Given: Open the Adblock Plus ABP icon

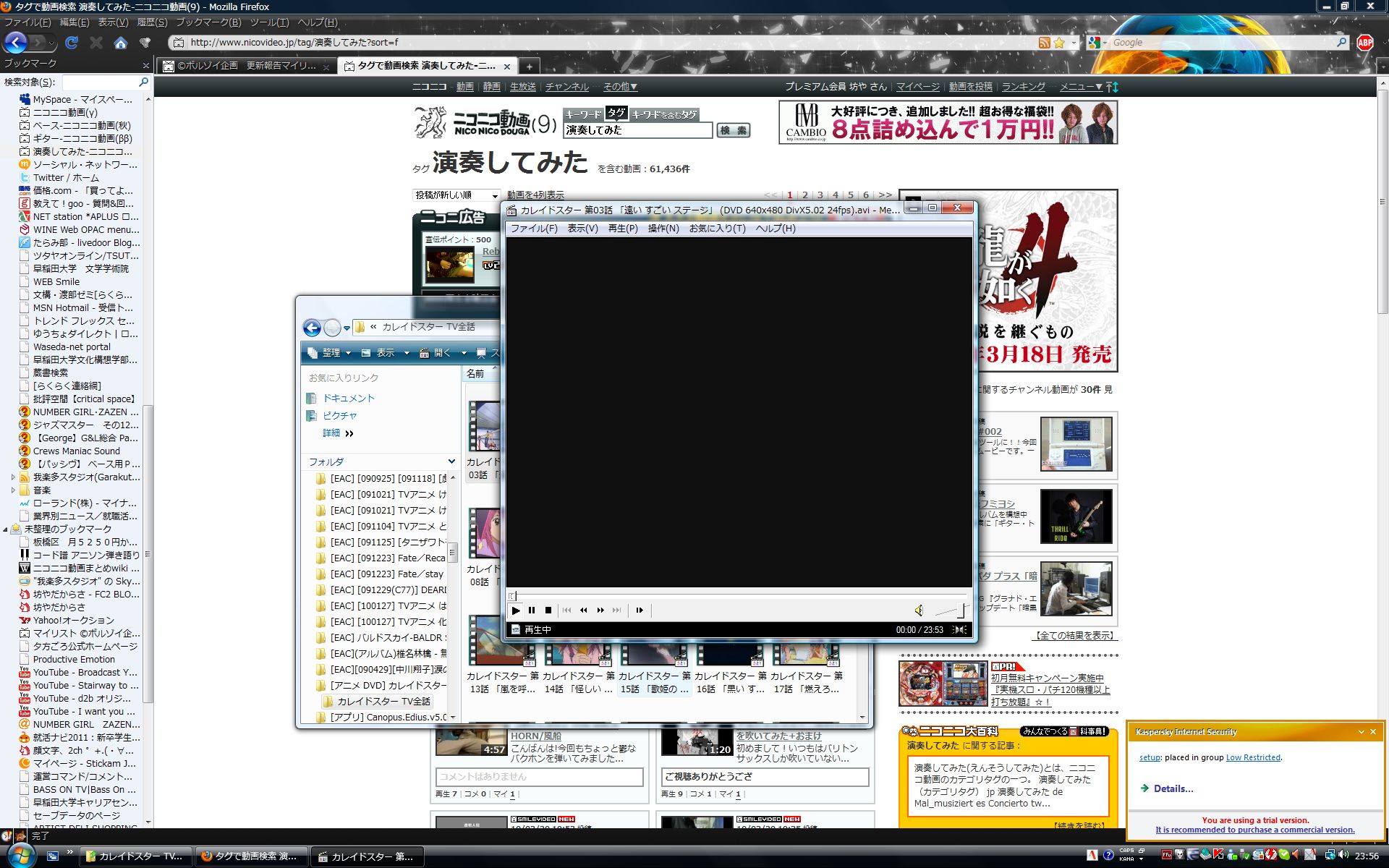Looking at the screenshot, I should pyautogui.click(x=1365, y=43).
